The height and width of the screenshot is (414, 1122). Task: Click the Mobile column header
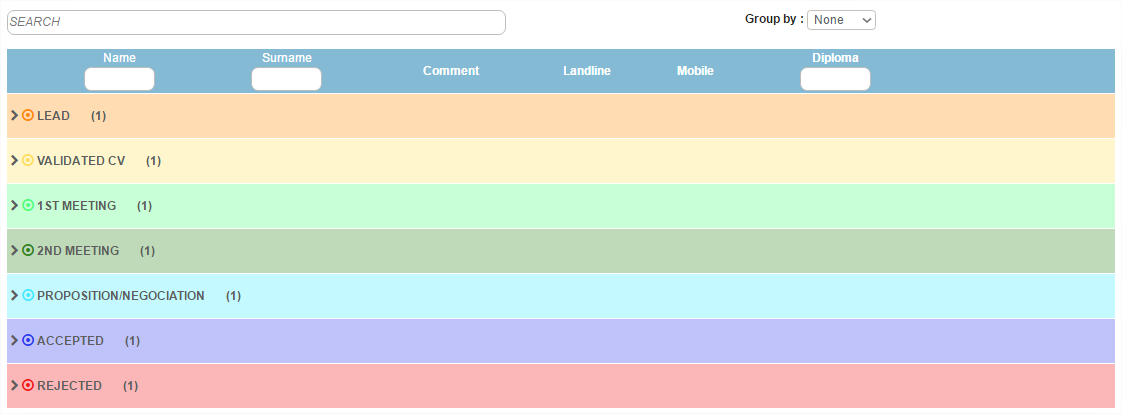coord(695,71)
